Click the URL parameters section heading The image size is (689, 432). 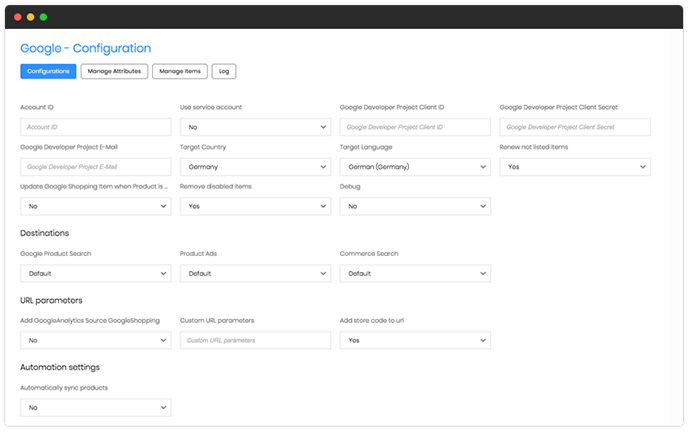(51, 301)
